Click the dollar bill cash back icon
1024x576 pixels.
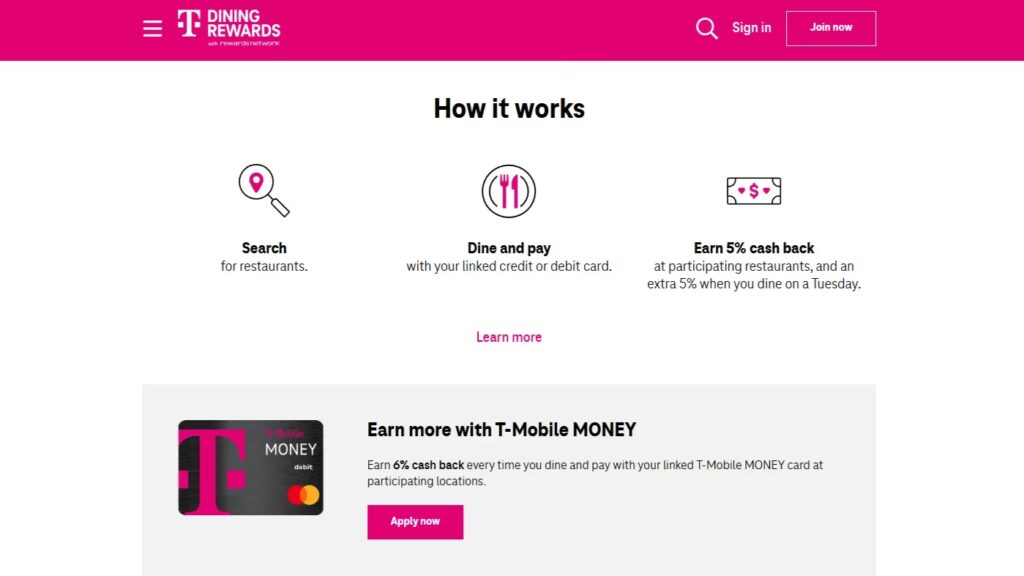coord(753,191)
